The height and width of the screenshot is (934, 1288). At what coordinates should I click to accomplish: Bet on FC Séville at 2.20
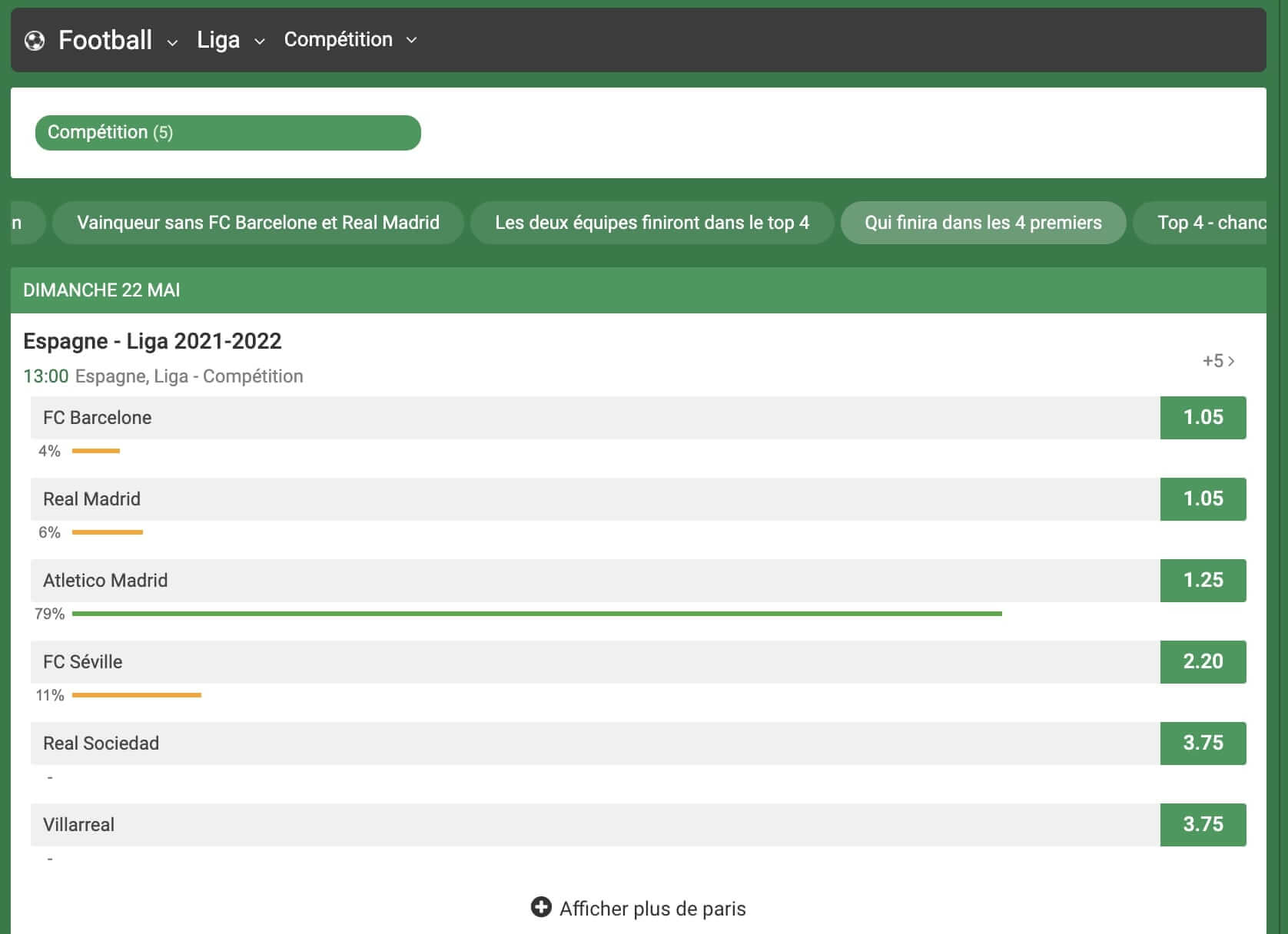(x=1203, y=662)
